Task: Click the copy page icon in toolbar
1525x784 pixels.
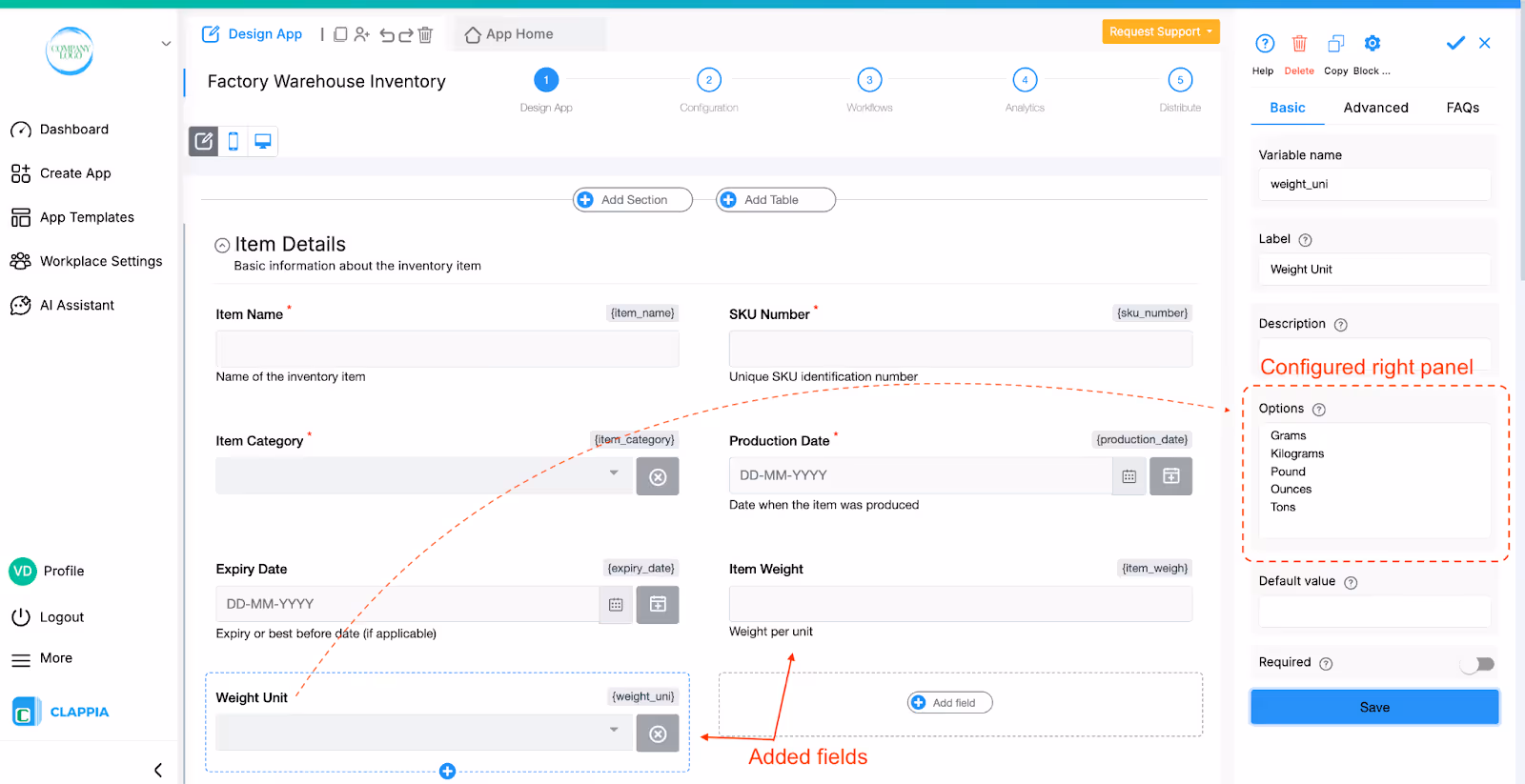Action: (x=340, y=34)
